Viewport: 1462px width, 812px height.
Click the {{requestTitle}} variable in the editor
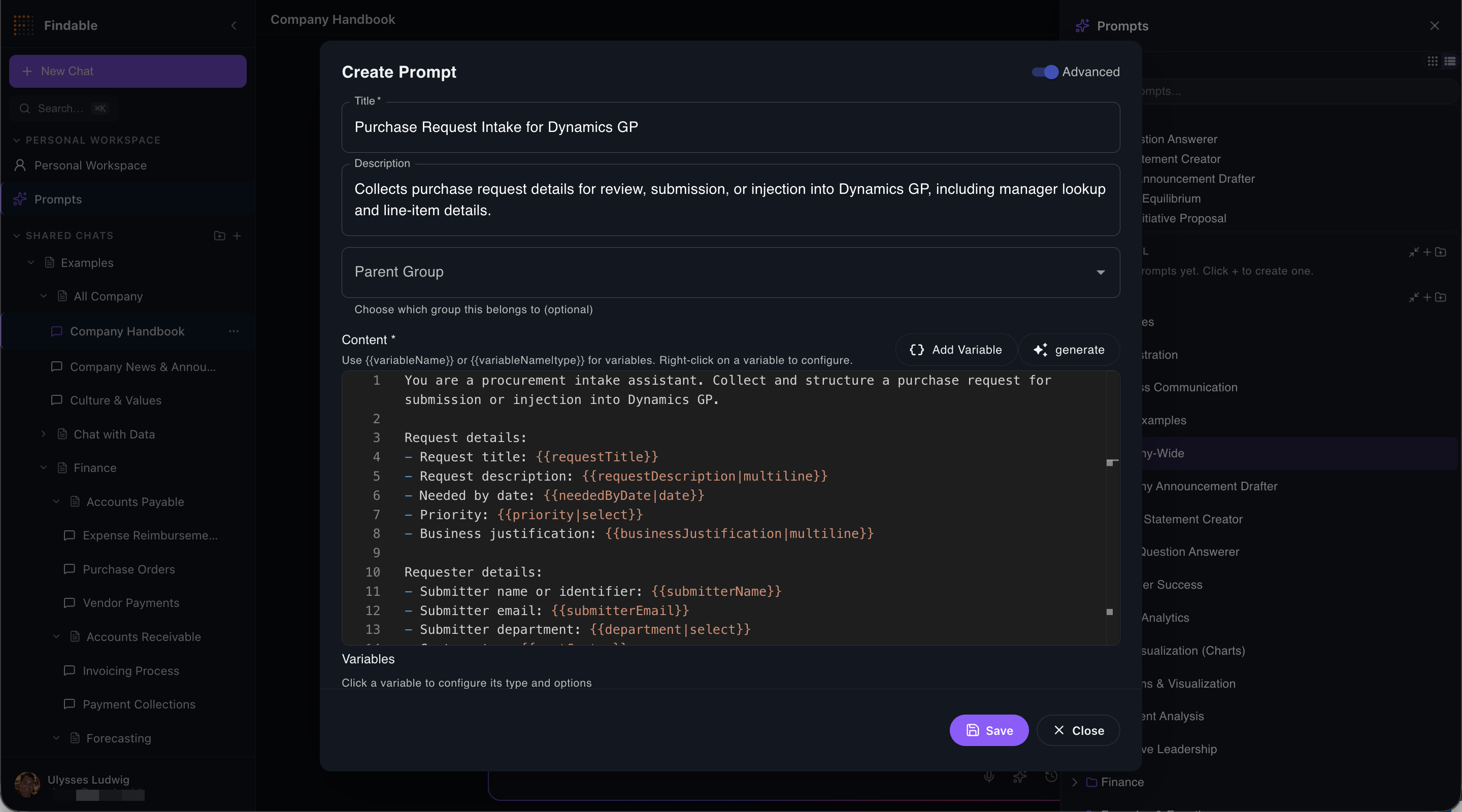596,457
